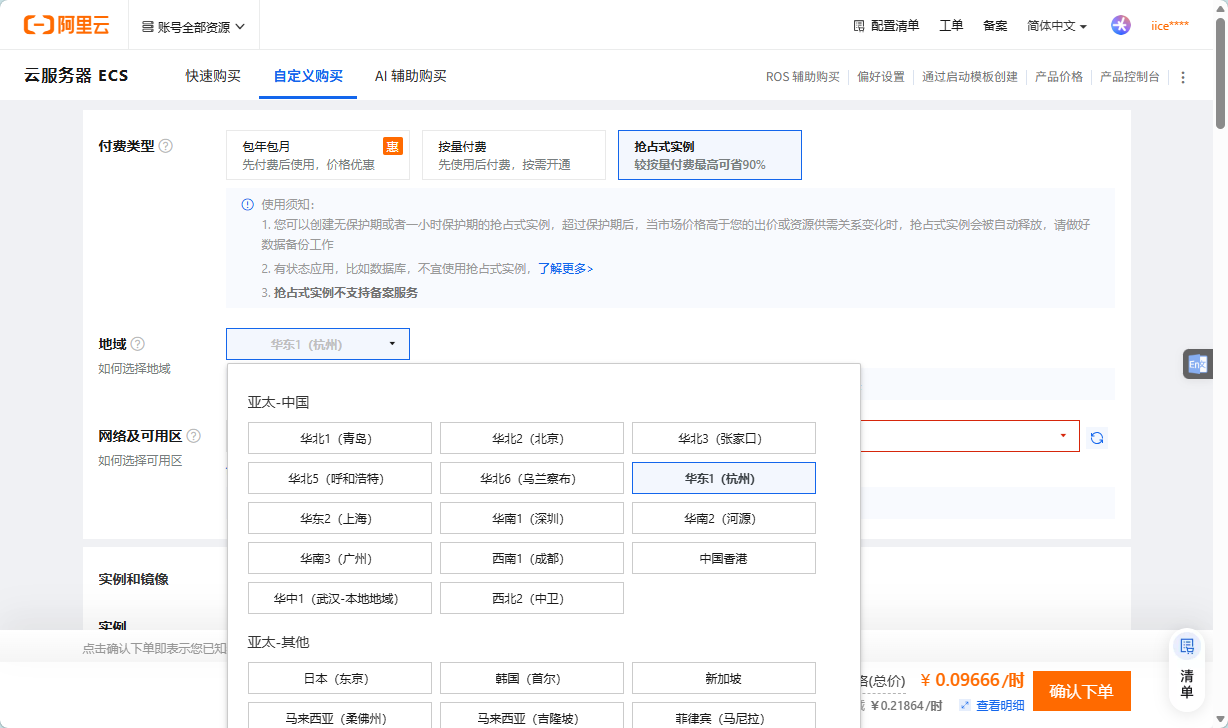1228x728 pixels.
Task: Click the Alibaba Cloud logo
Action: click(67, 26)
